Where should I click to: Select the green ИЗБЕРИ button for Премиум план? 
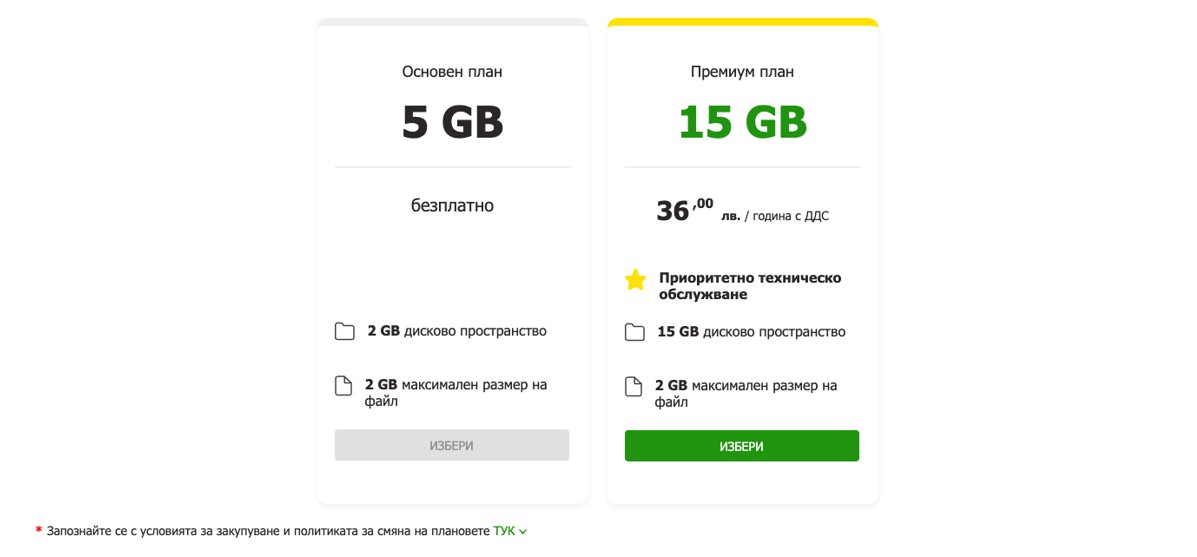tap(742, 446)
